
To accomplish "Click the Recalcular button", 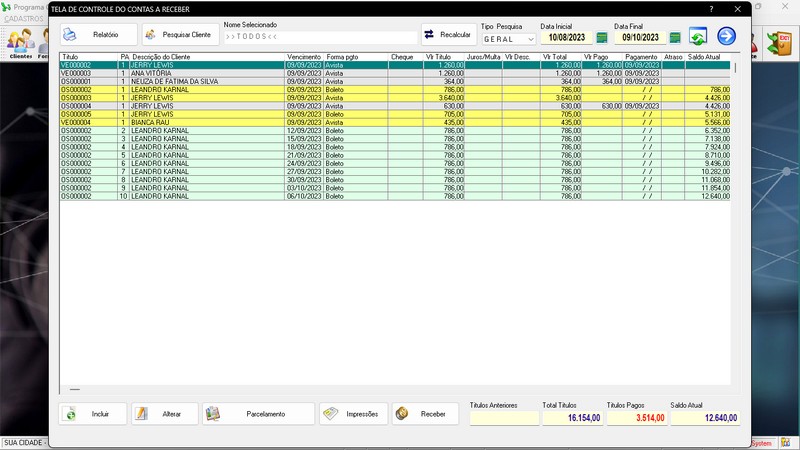I will pyautogui.click(x=449, y=35).
